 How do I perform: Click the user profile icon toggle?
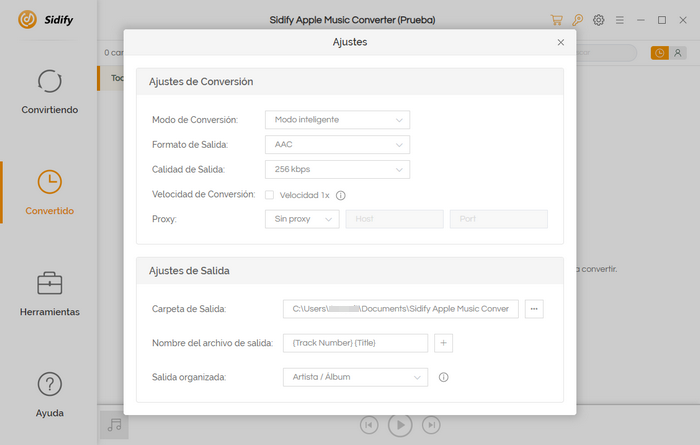[x=678, y=53]
